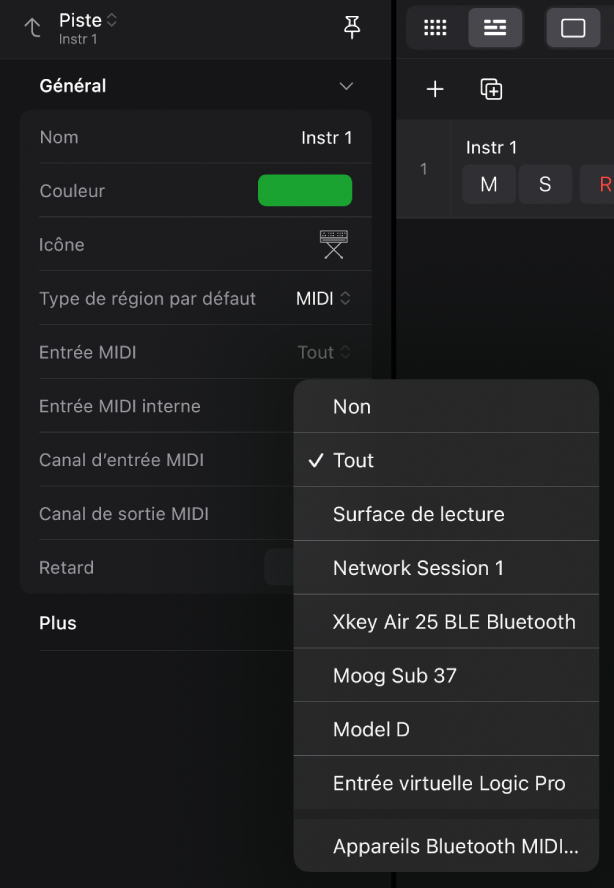Record-enable the Instr 1 track

[603, 184]
